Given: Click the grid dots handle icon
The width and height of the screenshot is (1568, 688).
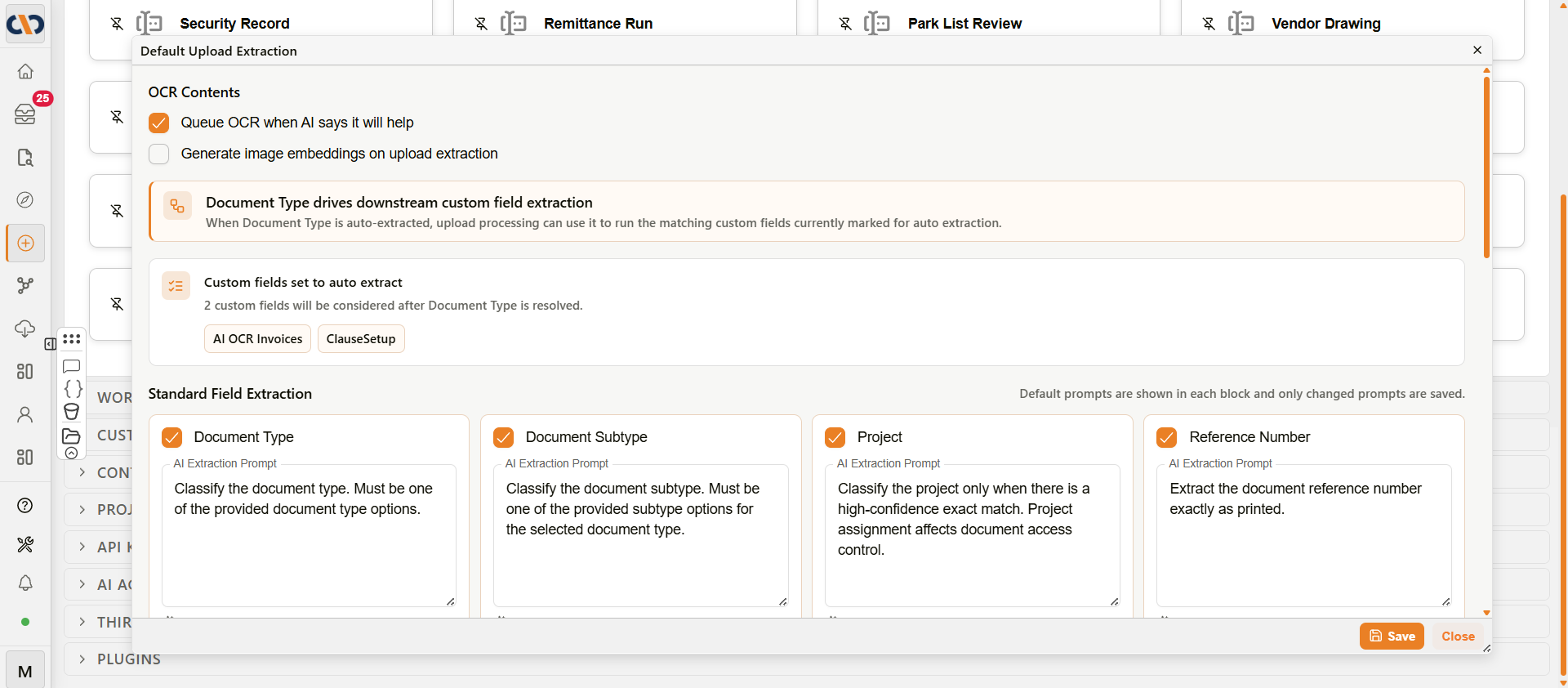Looking at the screenshot, I should tap(72, 338).
